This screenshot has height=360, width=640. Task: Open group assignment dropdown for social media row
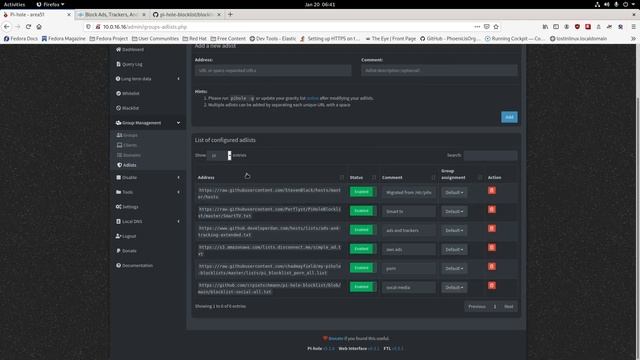point(454,287)
